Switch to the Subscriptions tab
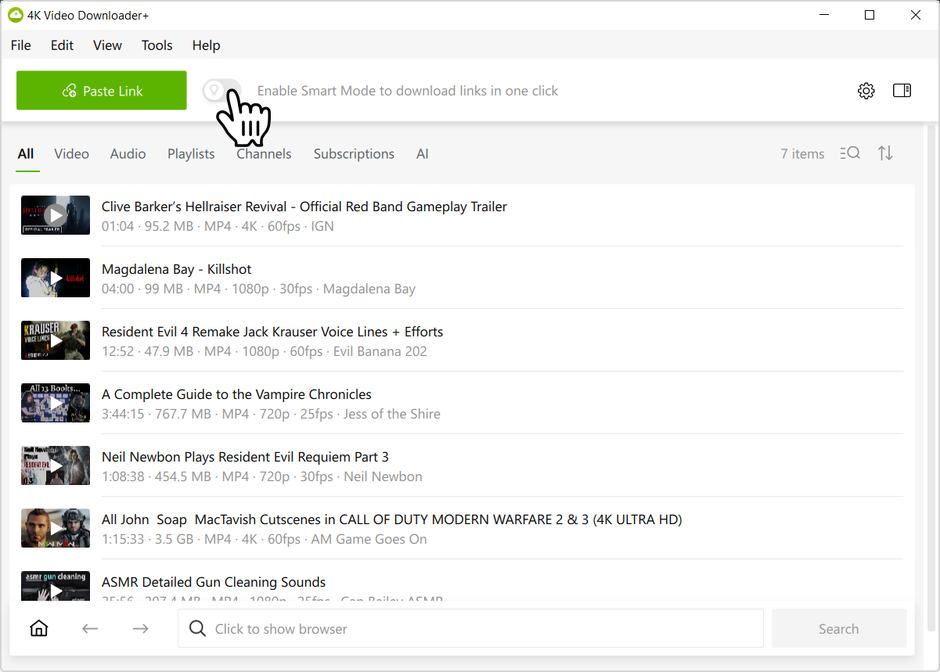The height and width of the screenshot is (672, 940). (x=354, y=154)
